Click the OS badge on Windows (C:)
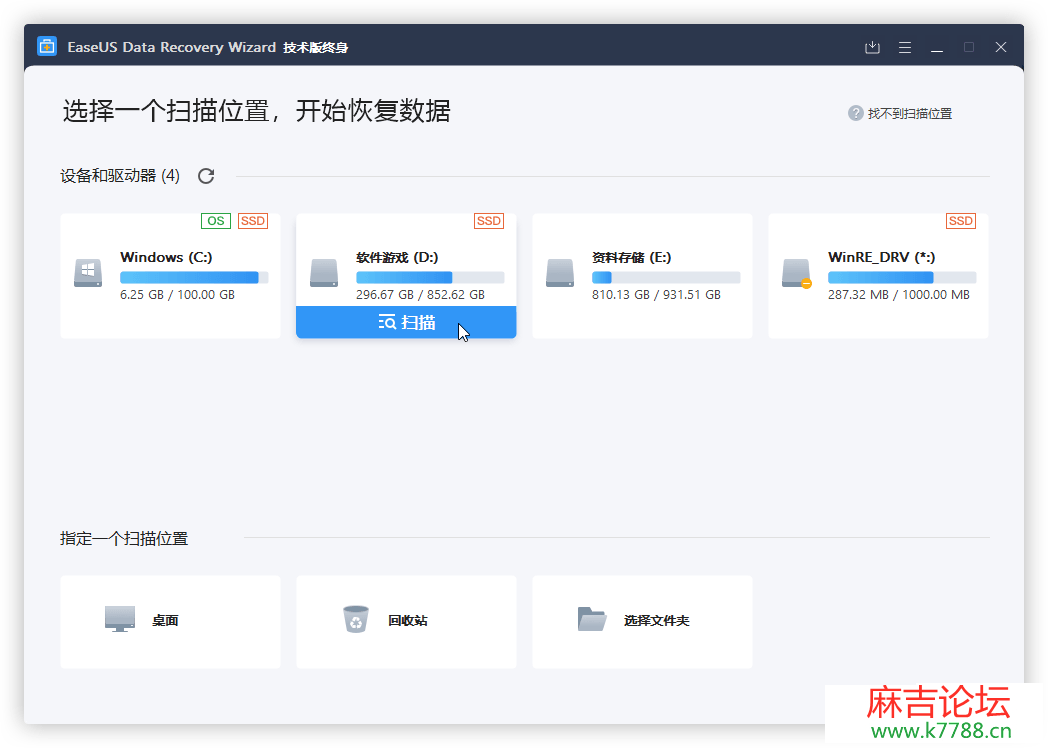Viewport: 1048px width, 748px height. [216, 221]
